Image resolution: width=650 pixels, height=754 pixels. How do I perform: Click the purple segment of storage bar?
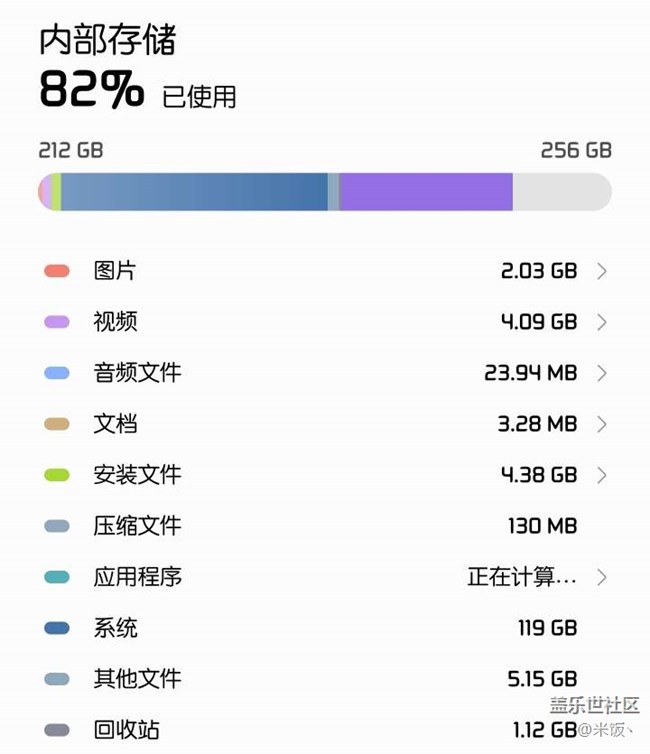point(426,191)
